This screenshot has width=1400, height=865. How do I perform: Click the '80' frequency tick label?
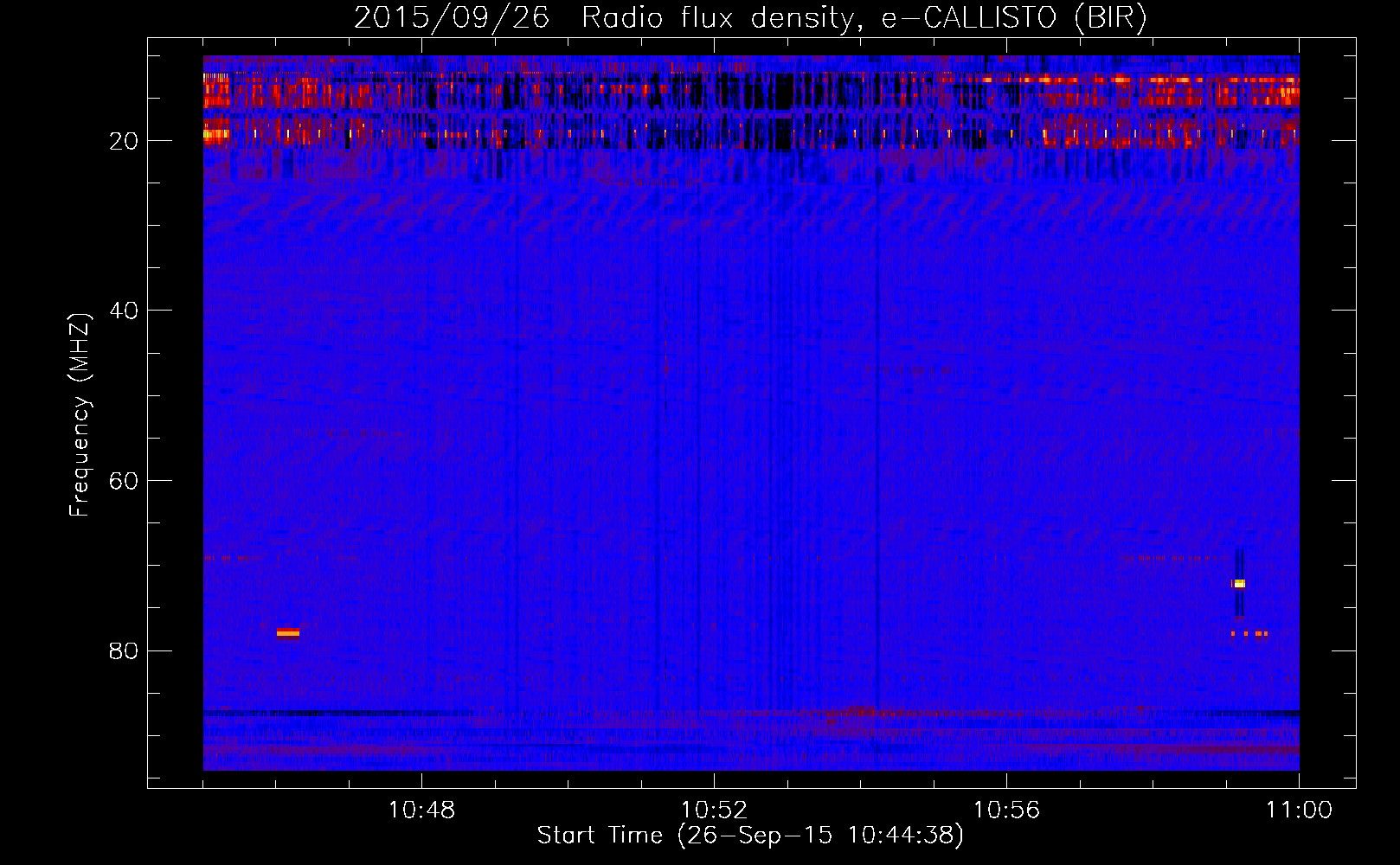(125, 650)
